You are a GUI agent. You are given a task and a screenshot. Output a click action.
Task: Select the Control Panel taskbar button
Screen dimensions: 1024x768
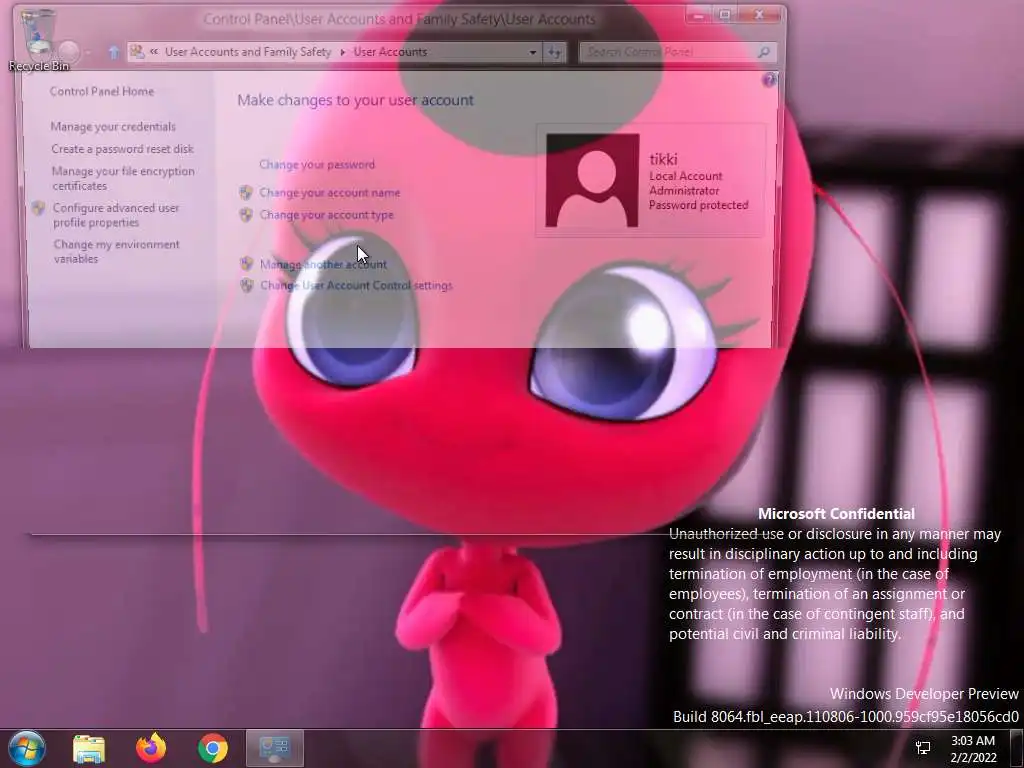(274, 748)
